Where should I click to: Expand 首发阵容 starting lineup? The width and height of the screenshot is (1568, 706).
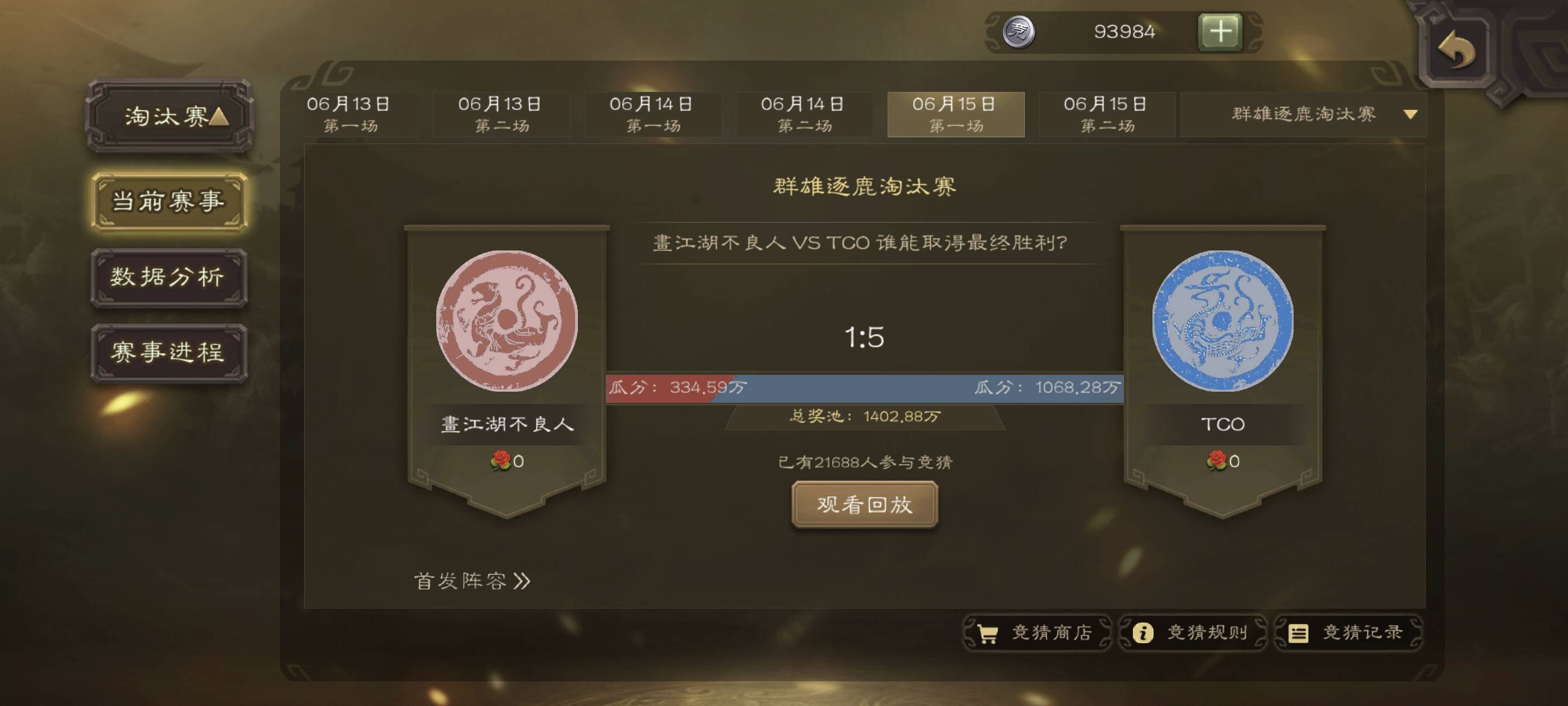(x=472, y=581)
